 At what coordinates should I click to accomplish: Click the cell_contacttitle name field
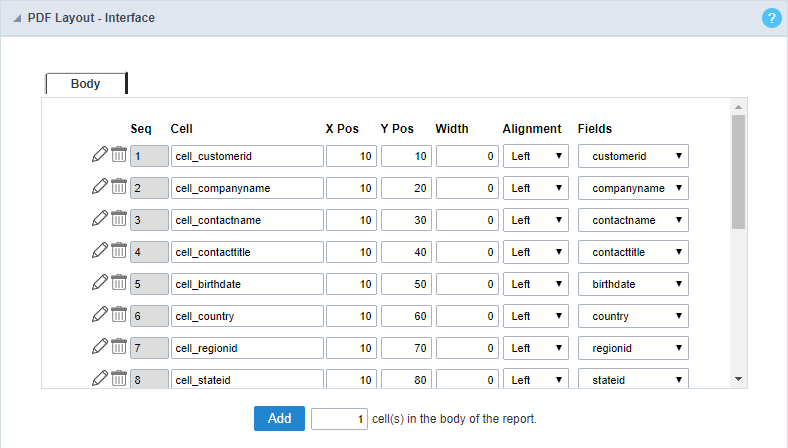[x=247, y=252]
